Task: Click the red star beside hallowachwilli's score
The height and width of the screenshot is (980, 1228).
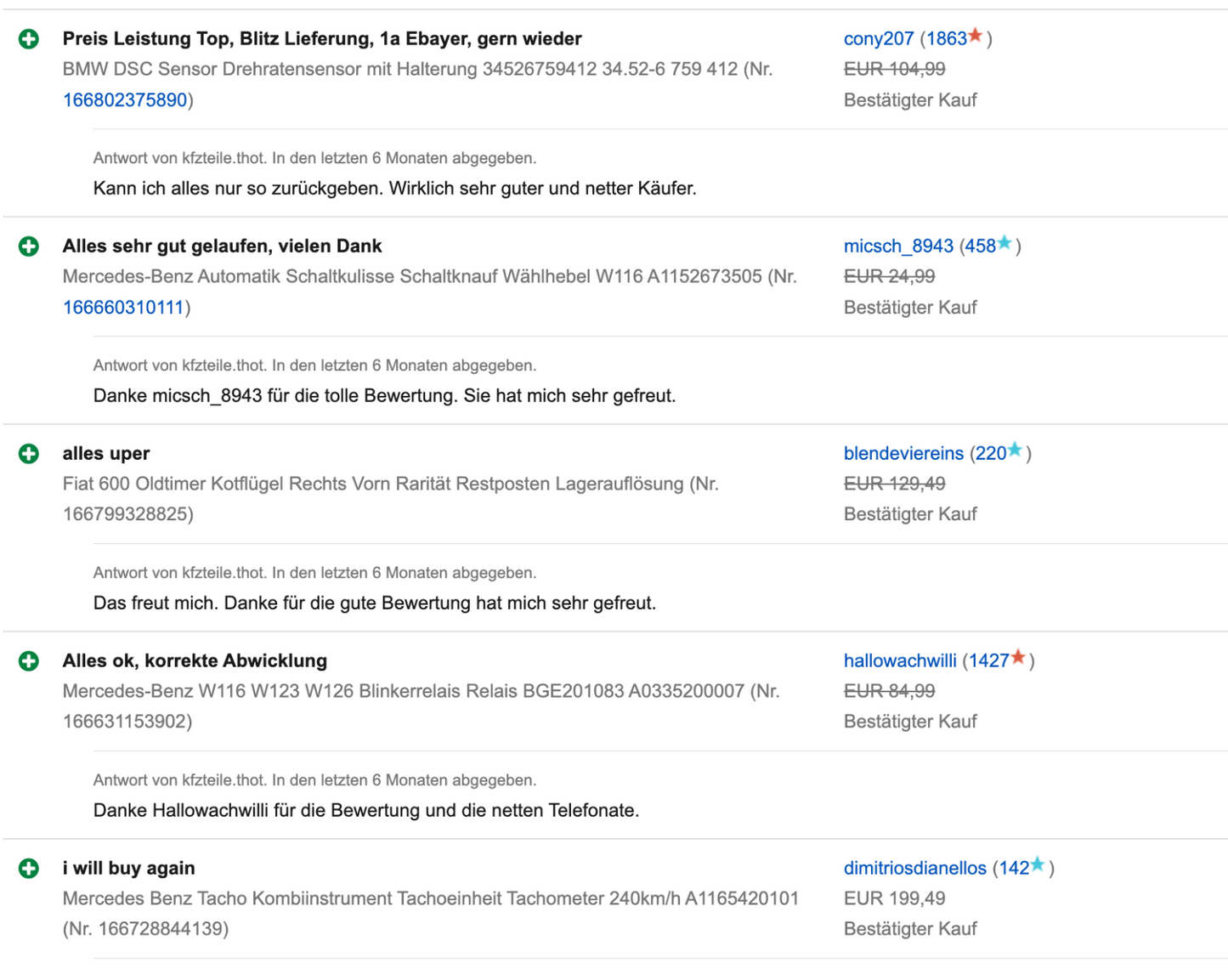Action: tap(1018, 658)
